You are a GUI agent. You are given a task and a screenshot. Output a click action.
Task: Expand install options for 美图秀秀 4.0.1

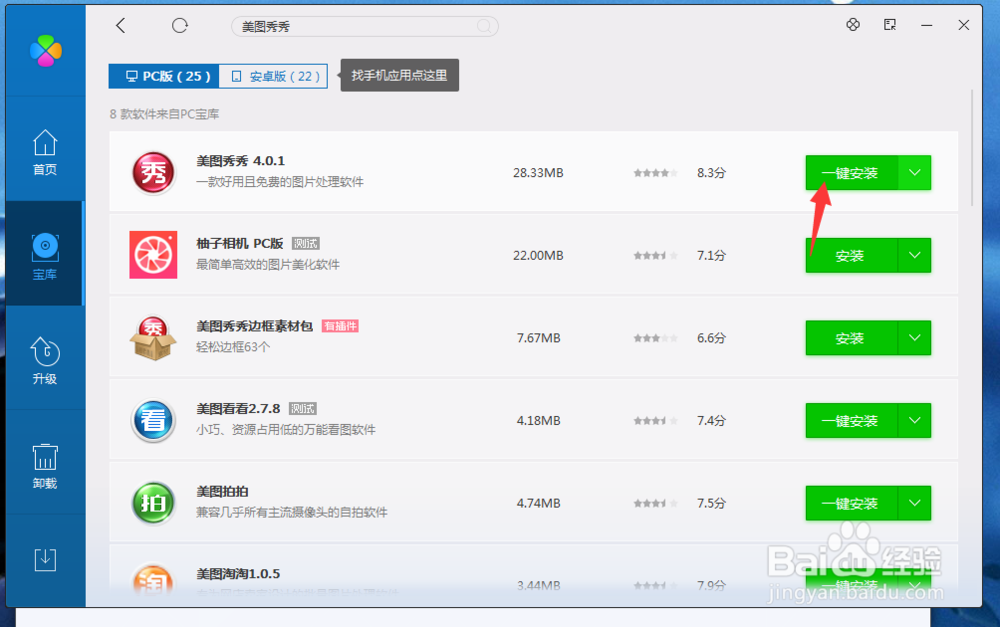tap(915, 173)
